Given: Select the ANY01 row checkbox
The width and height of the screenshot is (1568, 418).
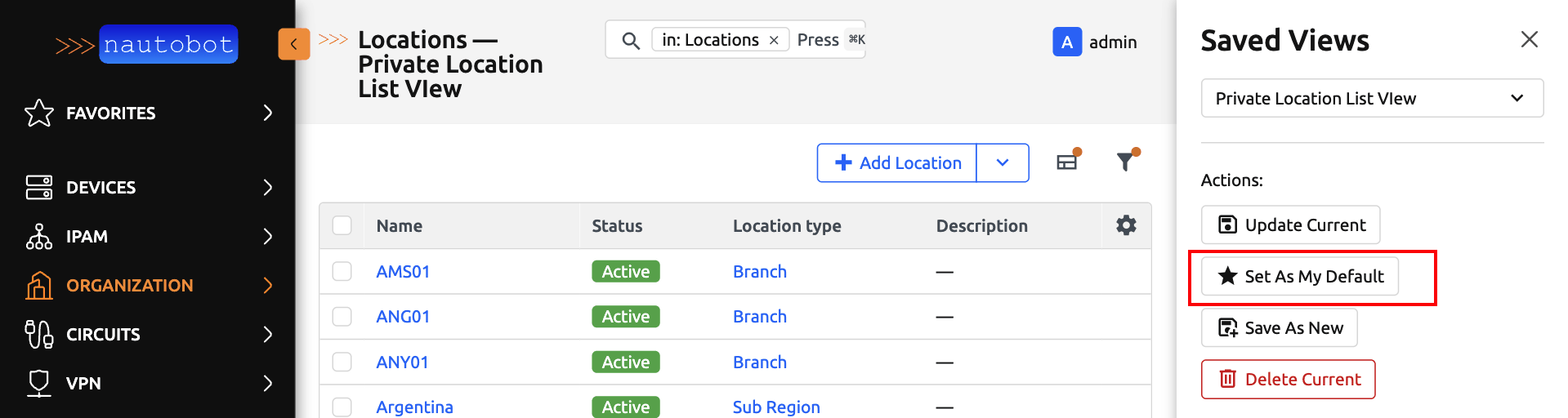Looking at the screenshot, I should 342,362.
